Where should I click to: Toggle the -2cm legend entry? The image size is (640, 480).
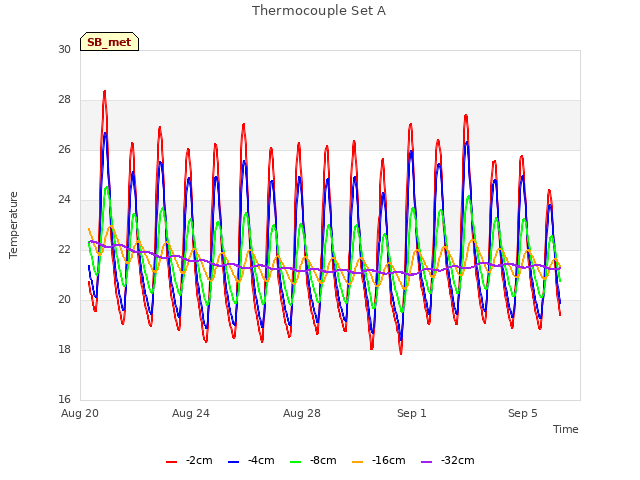coord(189,461)
